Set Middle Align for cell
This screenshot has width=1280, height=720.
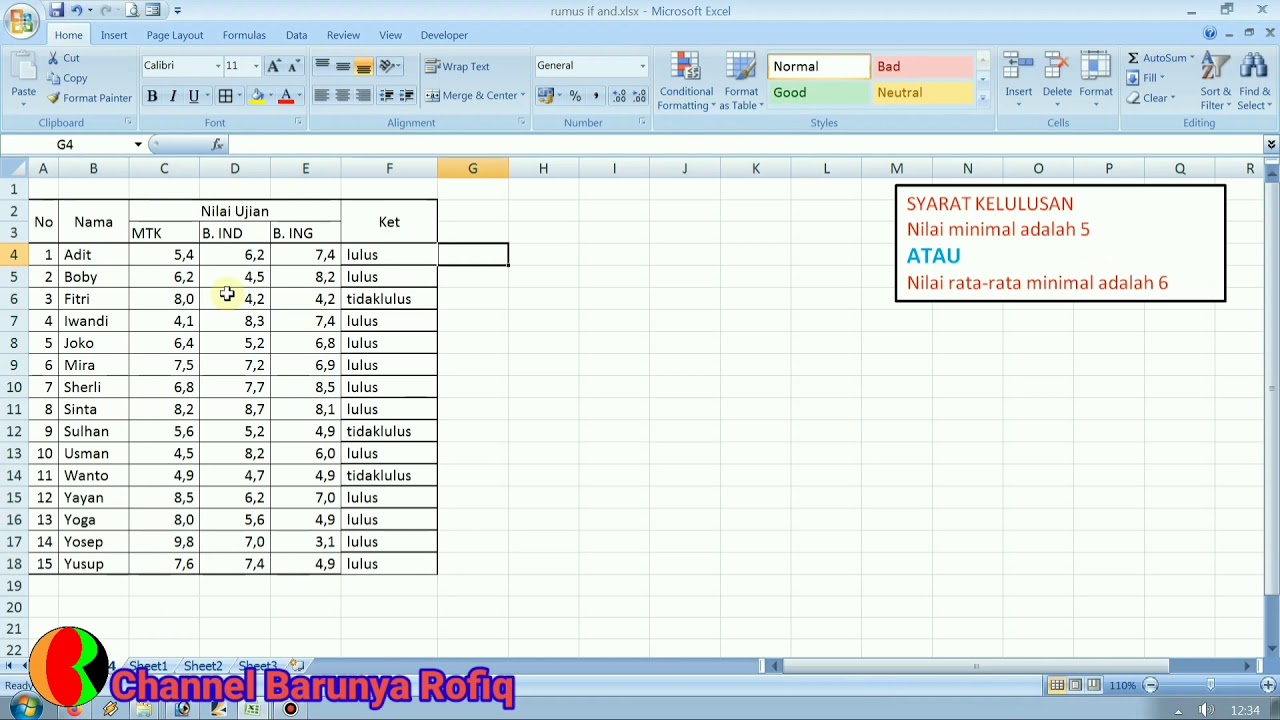click(343, 66)
